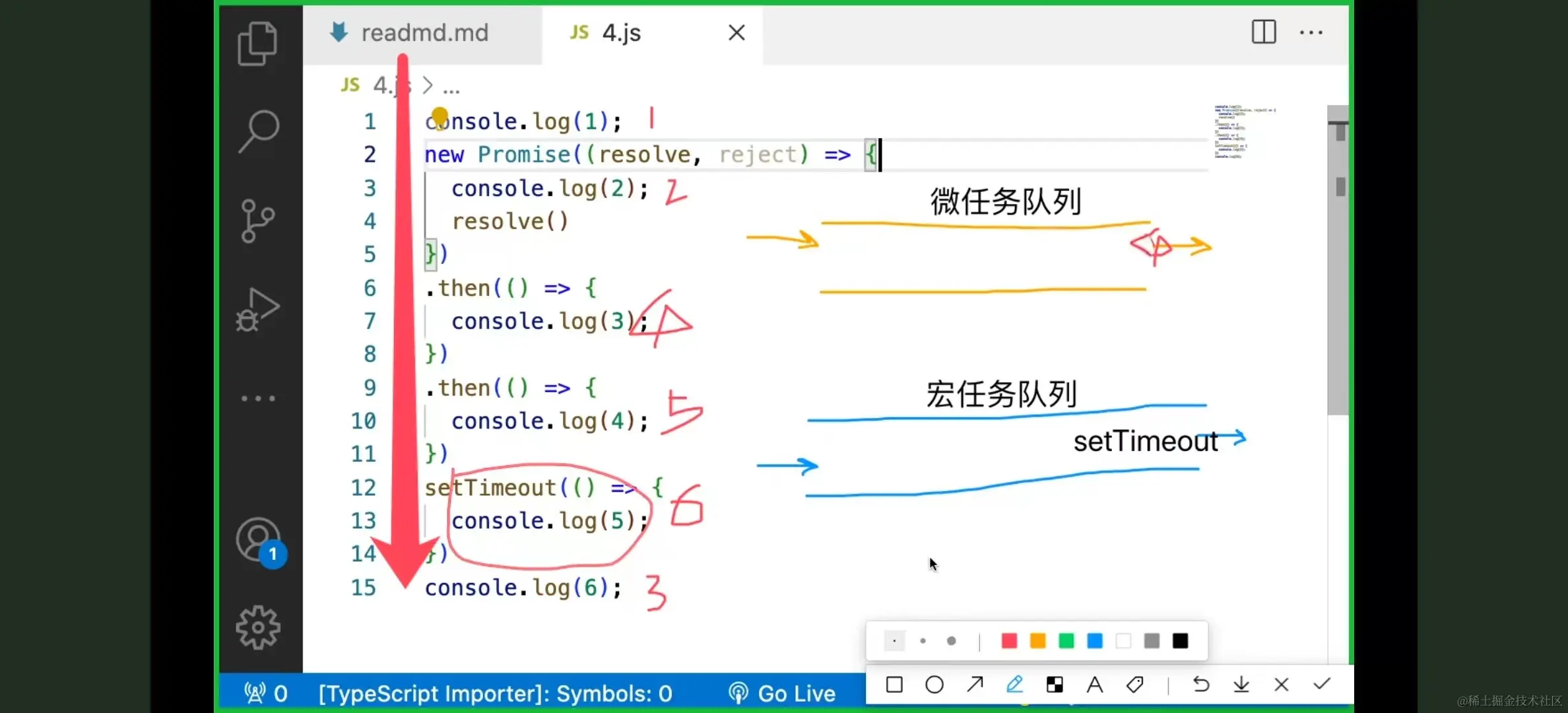Select the smallest brush size dot
Screen dimensions: 1568x713
point(894,641)
